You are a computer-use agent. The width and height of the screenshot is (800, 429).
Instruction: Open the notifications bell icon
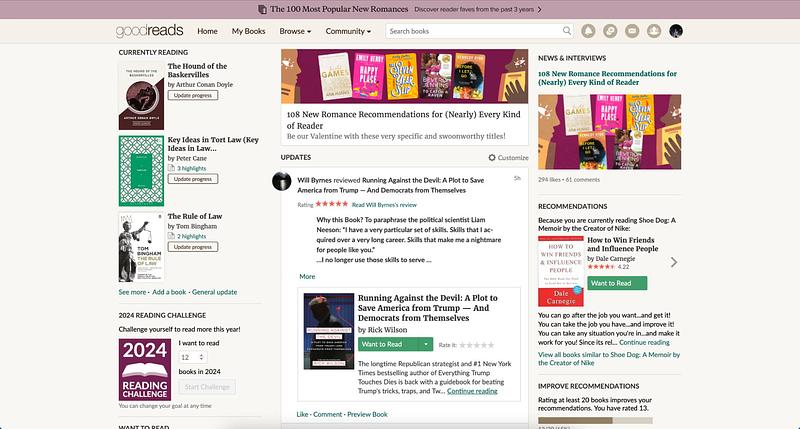point(589,31)
